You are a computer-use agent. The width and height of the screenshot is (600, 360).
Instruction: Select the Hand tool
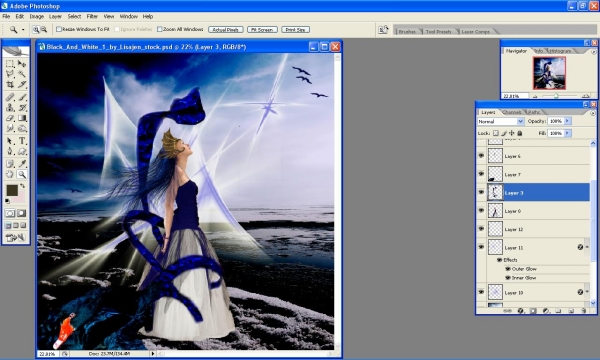point(10,174)
